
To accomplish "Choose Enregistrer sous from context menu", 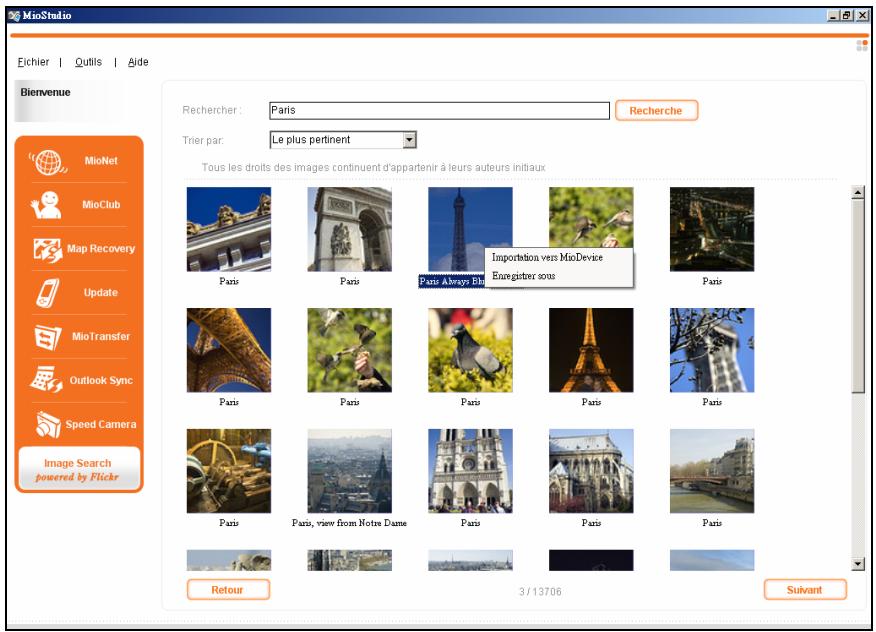I will pos(523,276).
